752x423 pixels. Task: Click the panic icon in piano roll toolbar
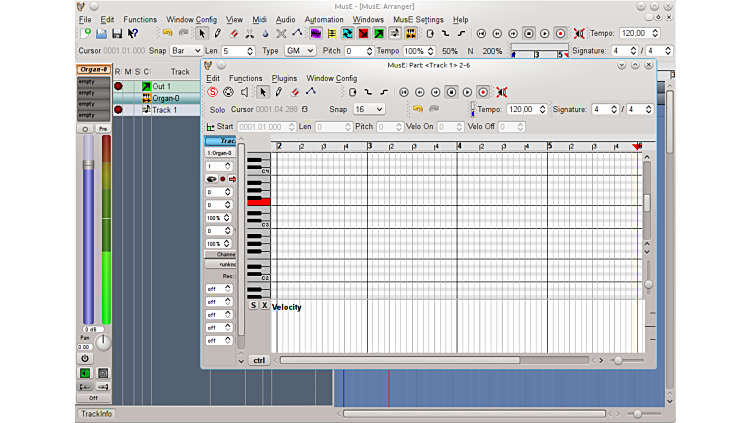pos(502,92)
